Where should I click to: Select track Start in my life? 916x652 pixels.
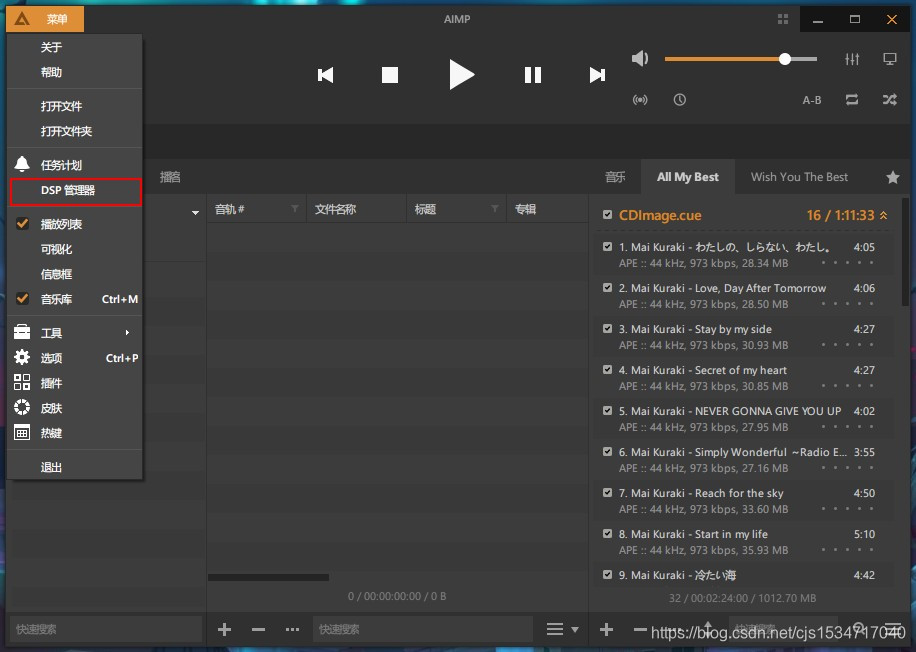point(745,542)
